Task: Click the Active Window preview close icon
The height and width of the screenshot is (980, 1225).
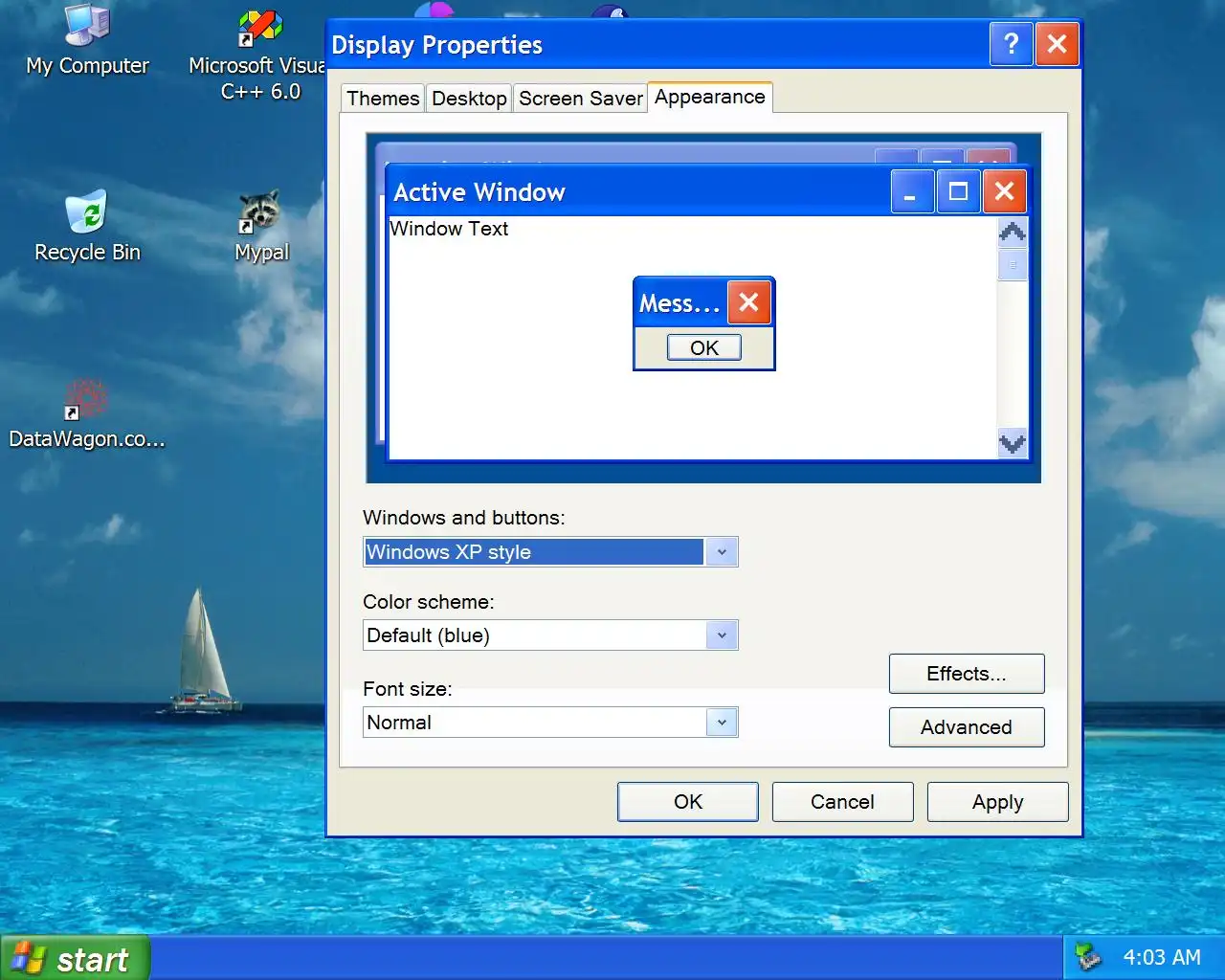Action: click(1004, 191)
